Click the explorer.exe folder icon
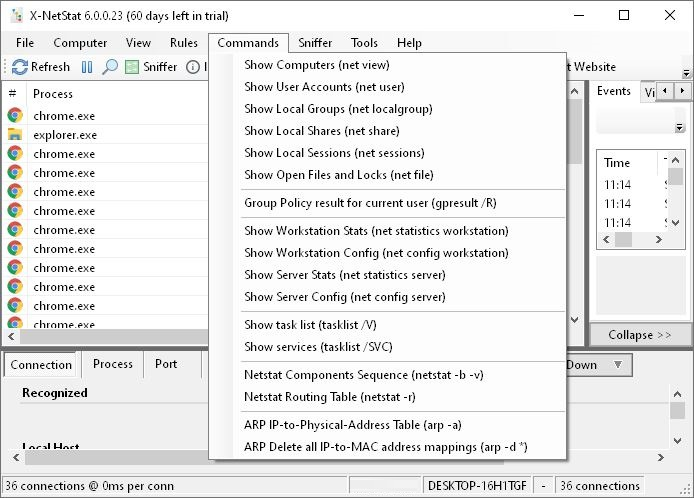The width and height of the screenshot is (694, 498). (x=15, y=135)
